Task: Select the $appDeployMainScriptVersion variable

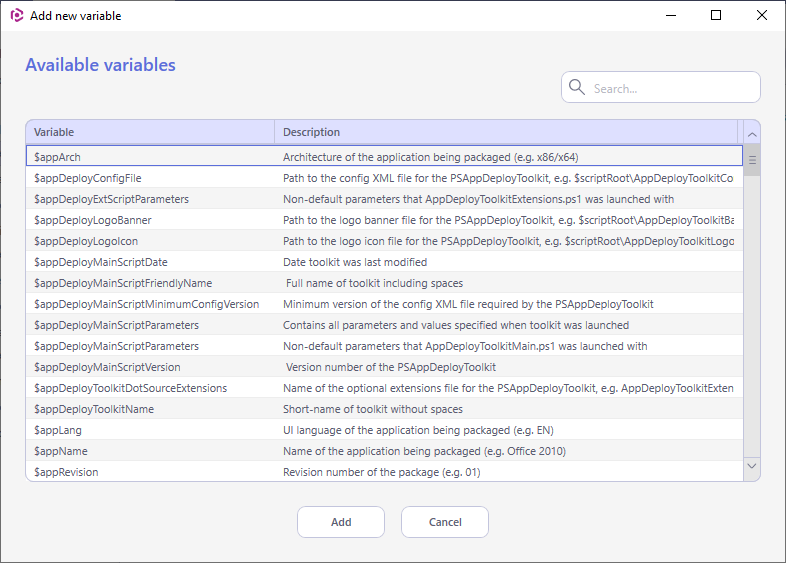Action: tap(107, 367)
